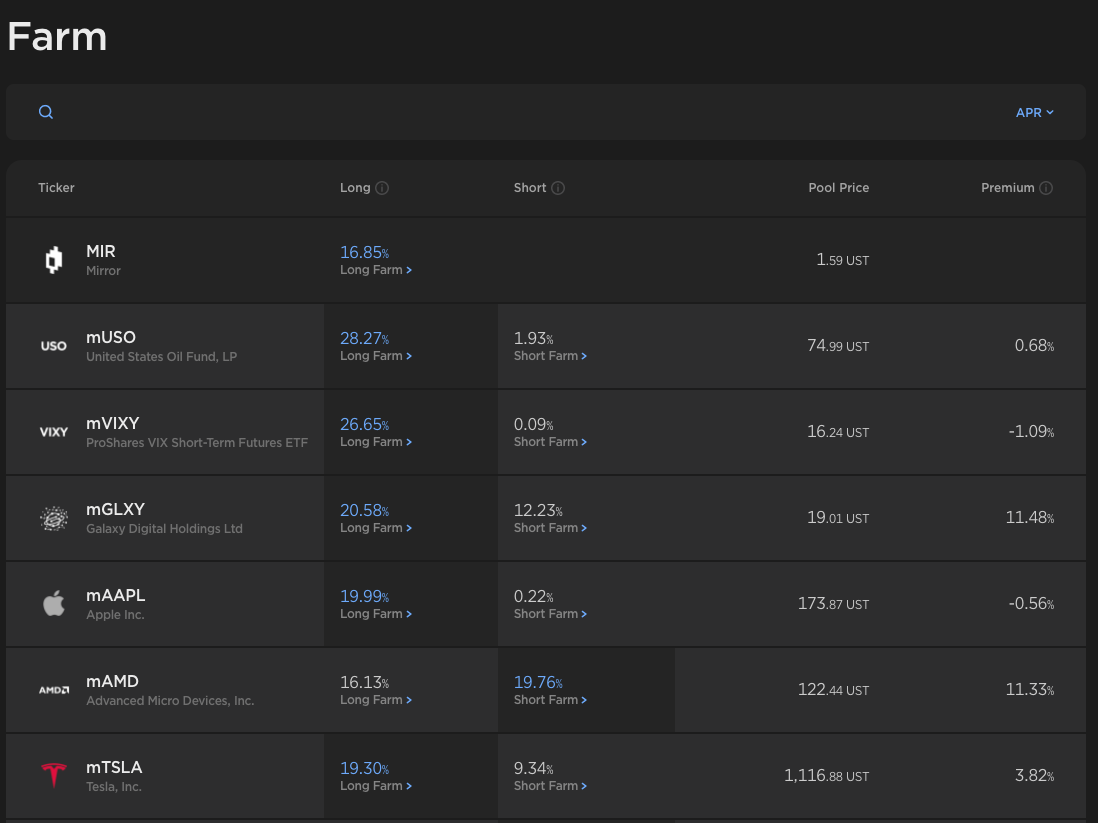Click the mGLXY Galaxy Digital logo
Screen dimensions: 1098x823
pyautogui.click(x=54, y=518)
